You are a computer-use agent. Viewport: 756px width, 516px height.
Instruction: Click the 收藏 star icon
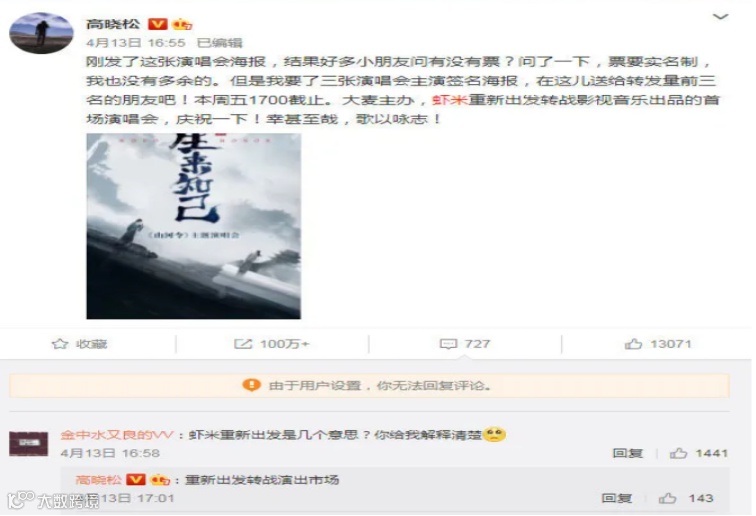coord(60,344)
